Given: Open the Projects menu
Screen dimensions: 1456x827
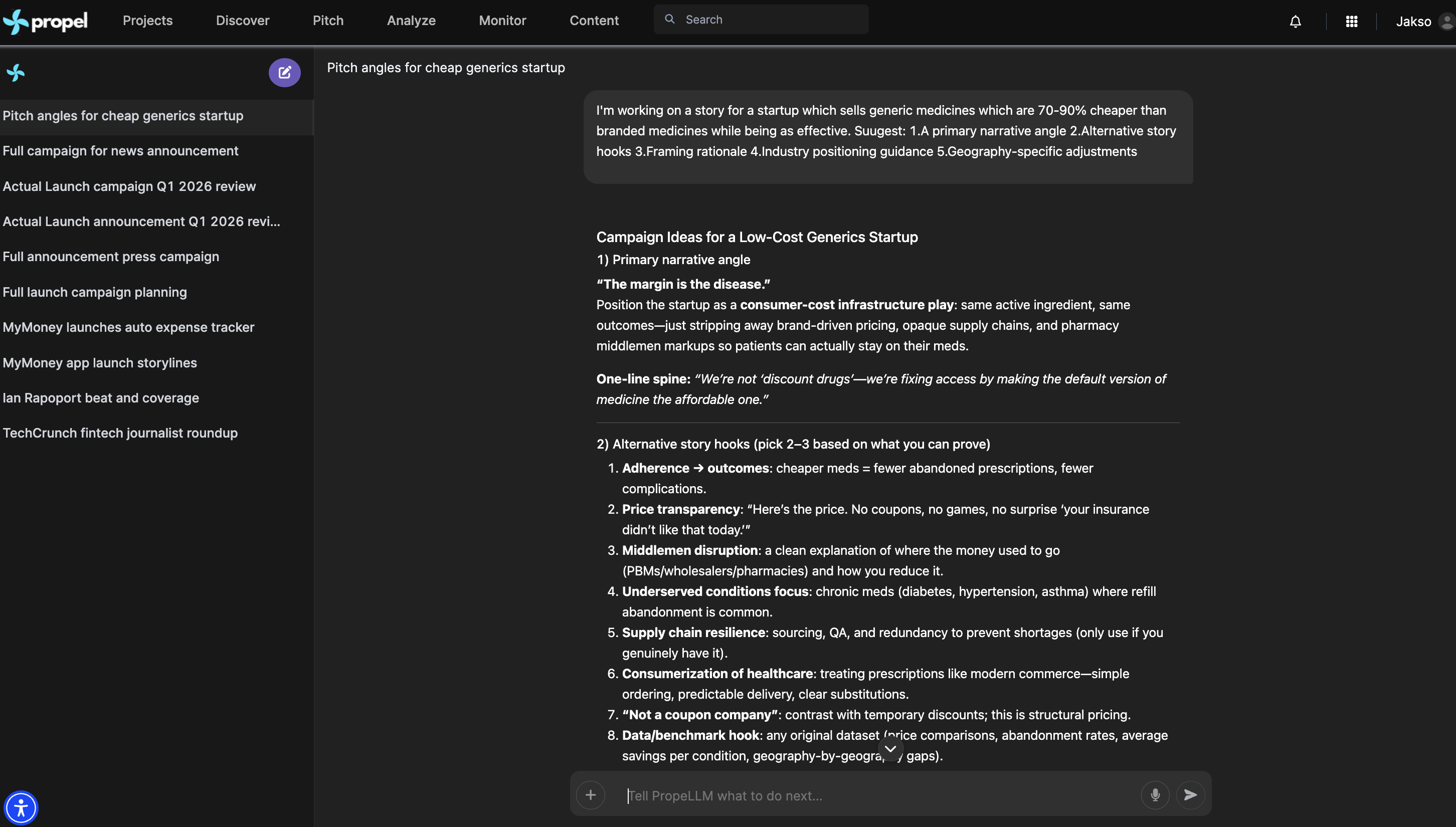Looking at the screenshot, I should click(x=148, y=21).
